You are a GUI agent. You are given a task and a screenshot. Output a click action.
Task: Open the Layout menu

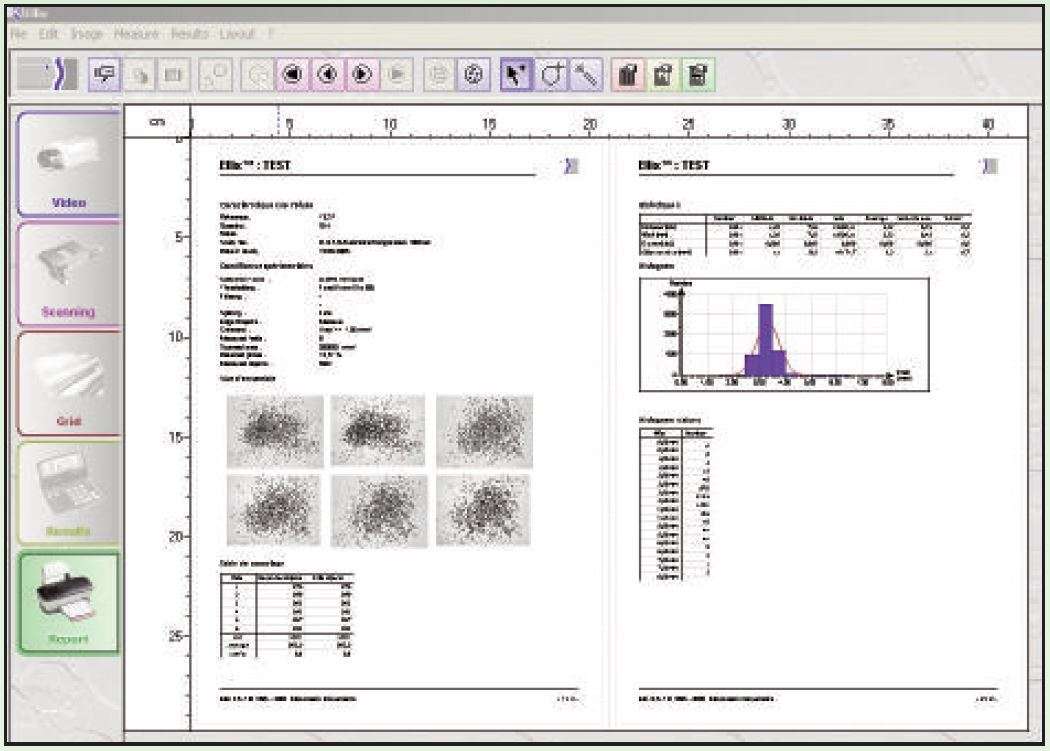point(237,34)
